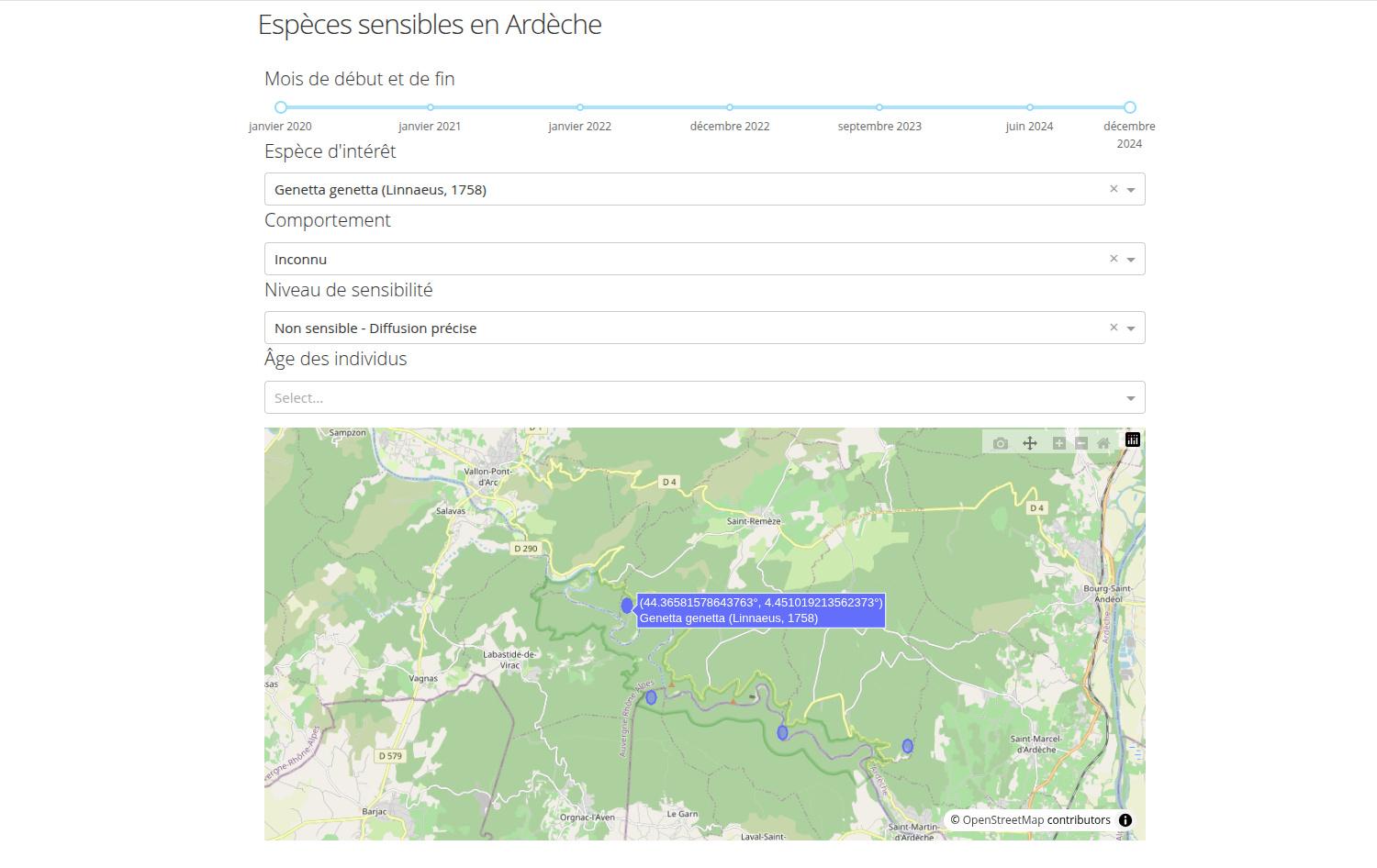Clear the Genetta genetta species selection
This screenshot has width=1377, height=868.
1114,189
